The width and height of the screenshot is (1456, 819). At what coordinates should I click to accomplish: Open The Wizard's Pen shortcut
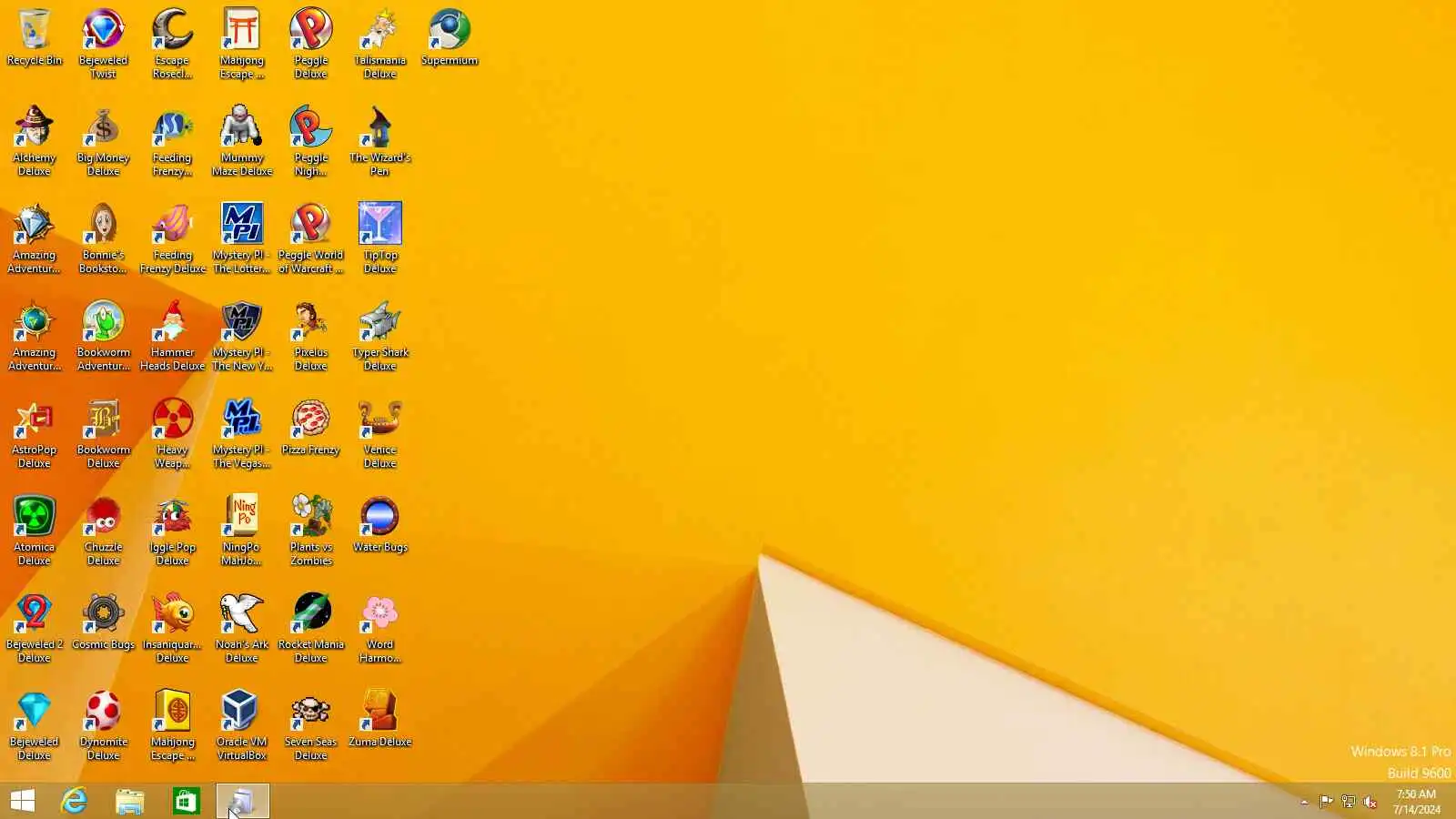pos(380,141)
